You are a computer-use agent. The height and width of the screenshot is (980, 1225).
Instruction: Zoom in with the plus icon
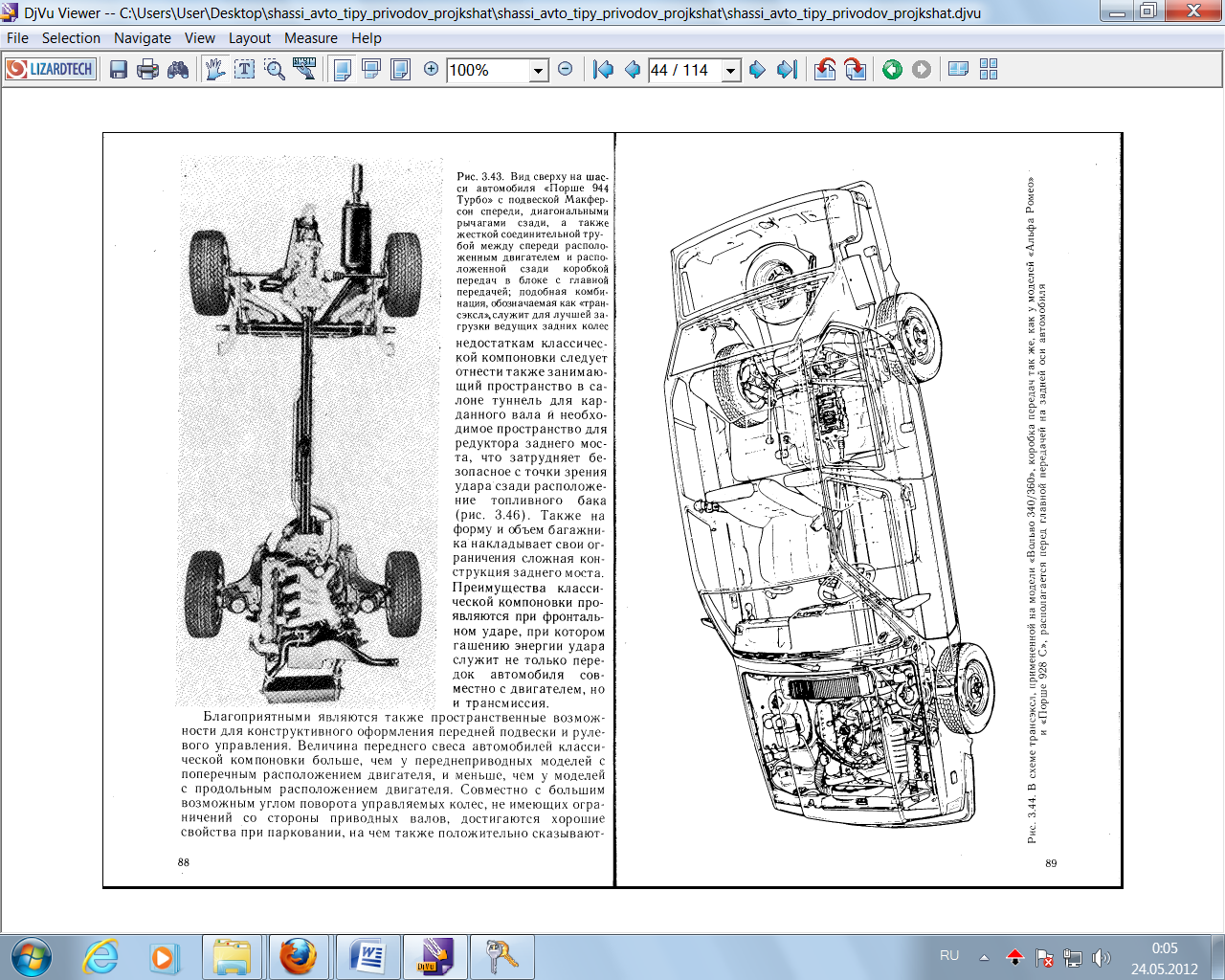[x=431, y=69]
